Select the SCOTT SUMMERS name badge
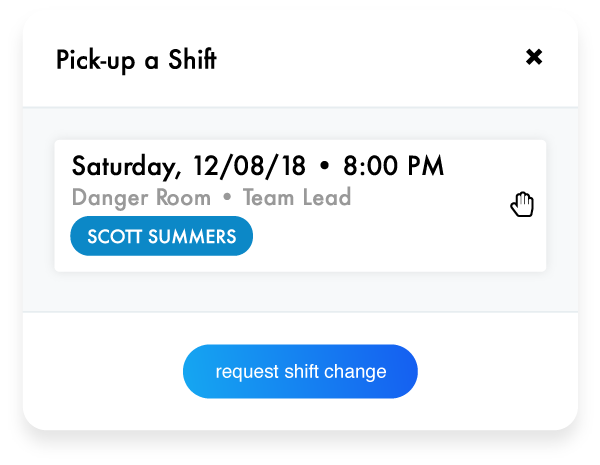The width and height of the screenshot is (600, 465). pyautogui.click(x=161, y=236)
